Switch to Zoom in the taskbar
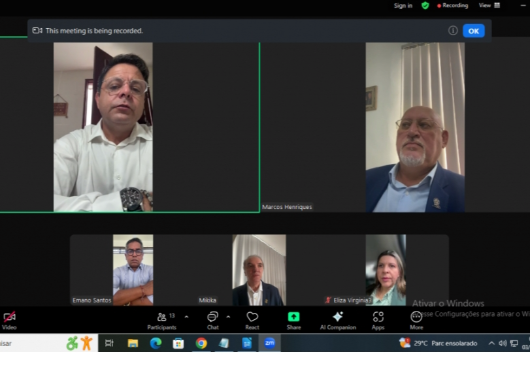This screenshot has width=530, height=367. [x=269, y=343]
